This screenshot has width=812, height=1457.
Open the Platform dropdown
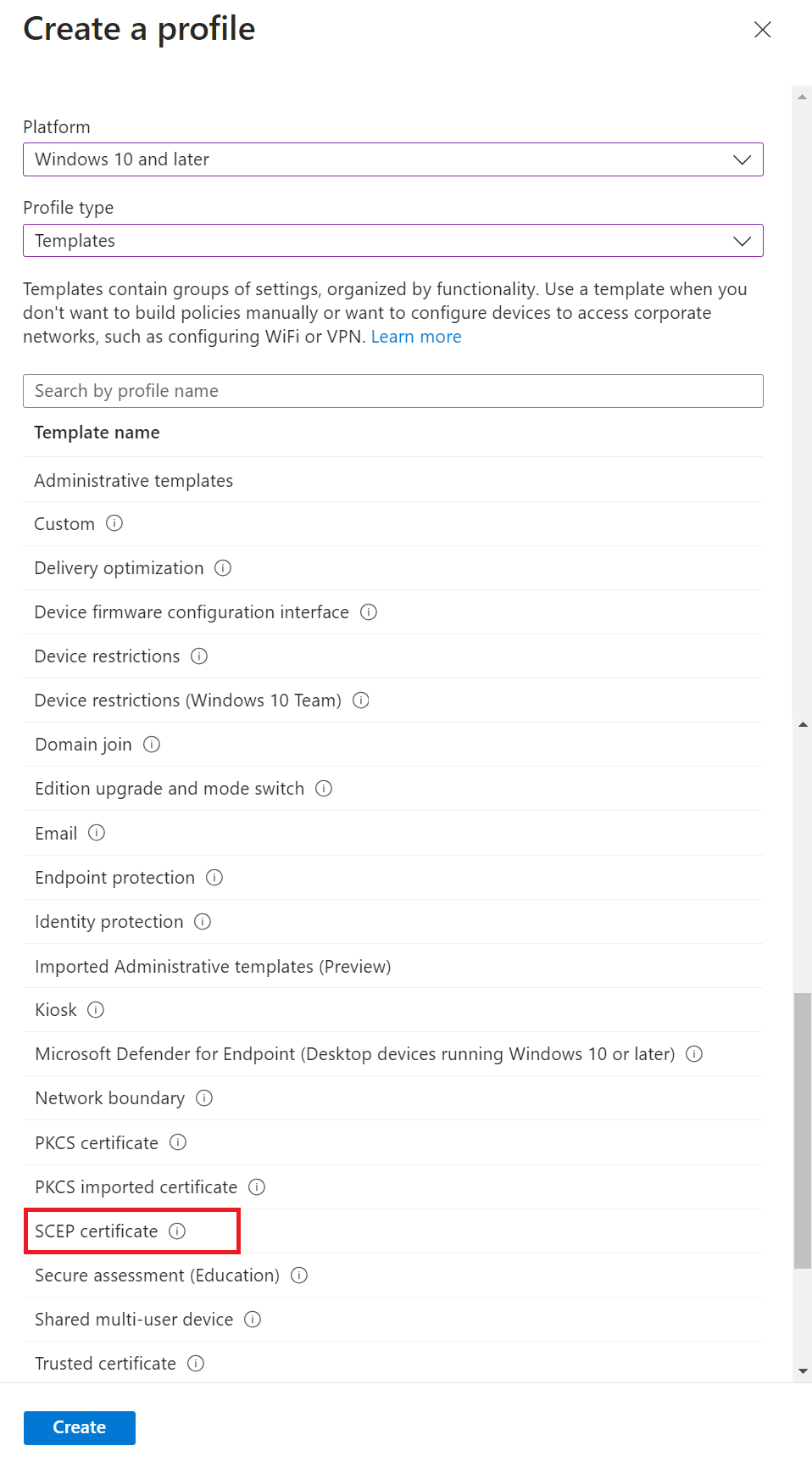click(392, 159)
